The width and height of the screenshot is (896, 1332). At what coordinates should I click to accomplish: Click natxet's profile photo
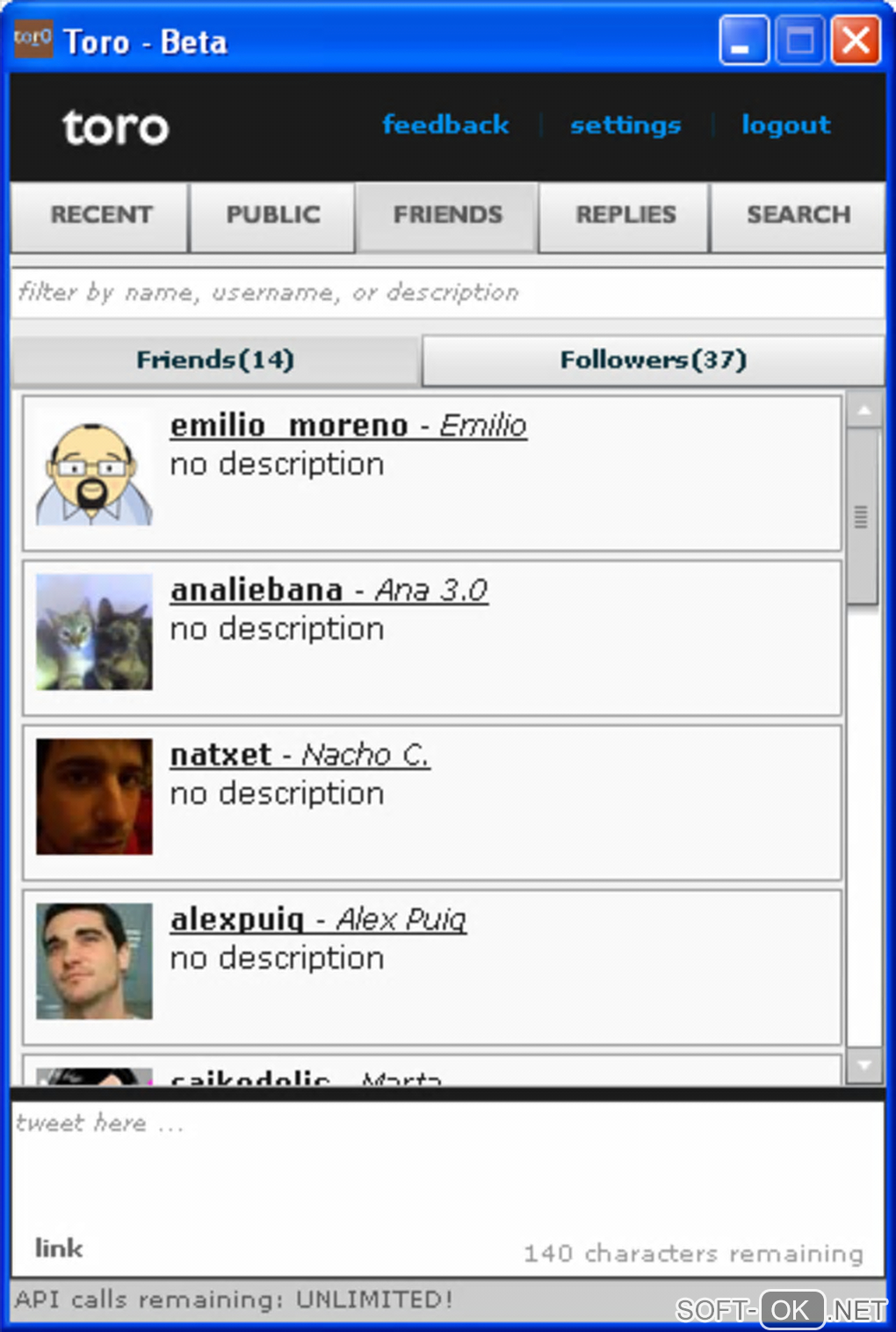pyautogui.click(x=94, y=796)
